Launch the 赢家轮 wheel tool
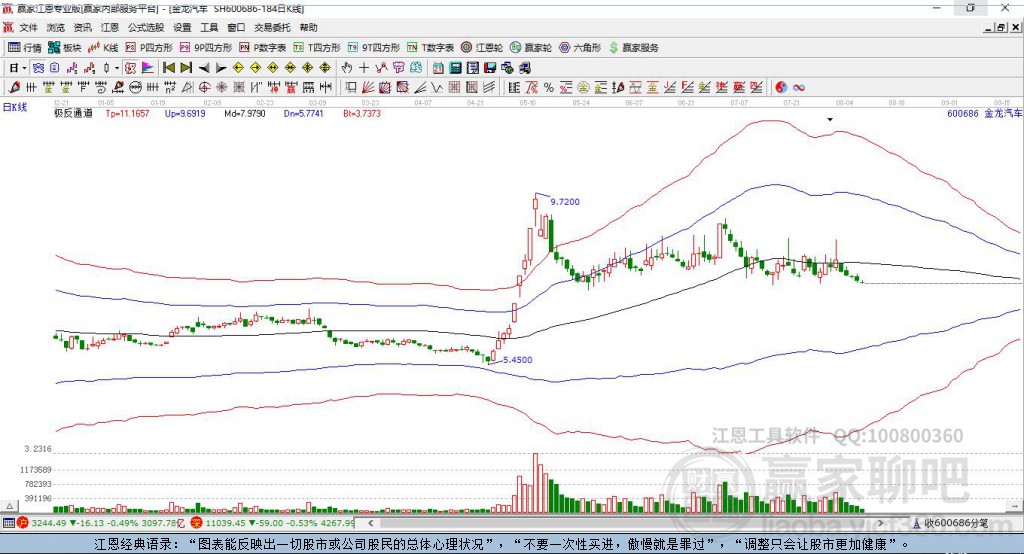 coord(531,48)
